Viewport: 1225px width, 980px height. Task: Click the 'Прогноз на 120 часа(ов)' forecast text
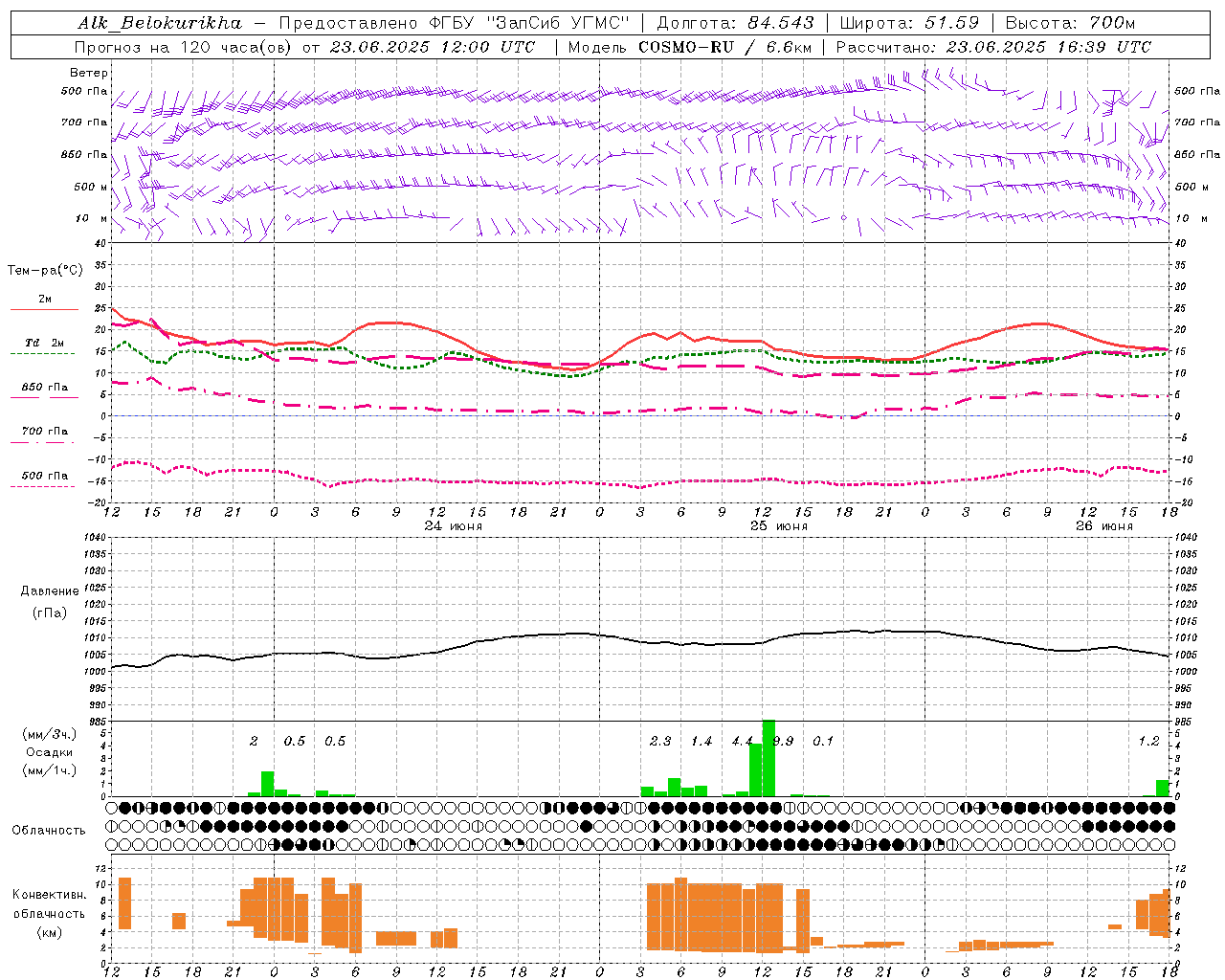[185, 47]
